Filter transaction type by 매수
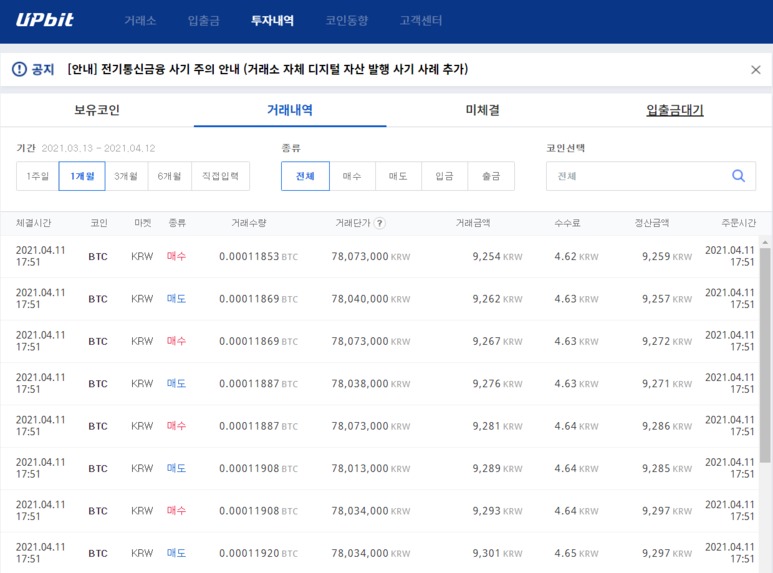The width and height of the screenshot is (773, 573). click(352, 176)
